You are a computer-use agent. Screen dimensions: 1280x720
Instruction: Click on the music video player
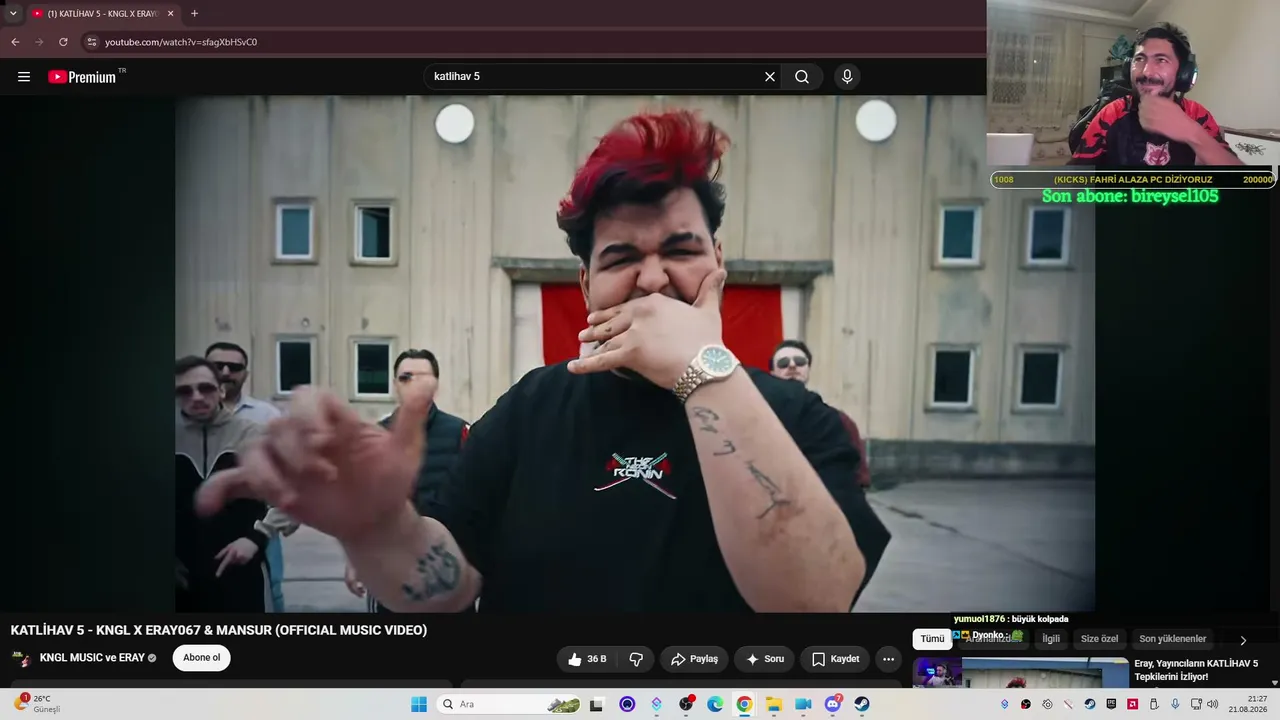[x=635, y=353]
